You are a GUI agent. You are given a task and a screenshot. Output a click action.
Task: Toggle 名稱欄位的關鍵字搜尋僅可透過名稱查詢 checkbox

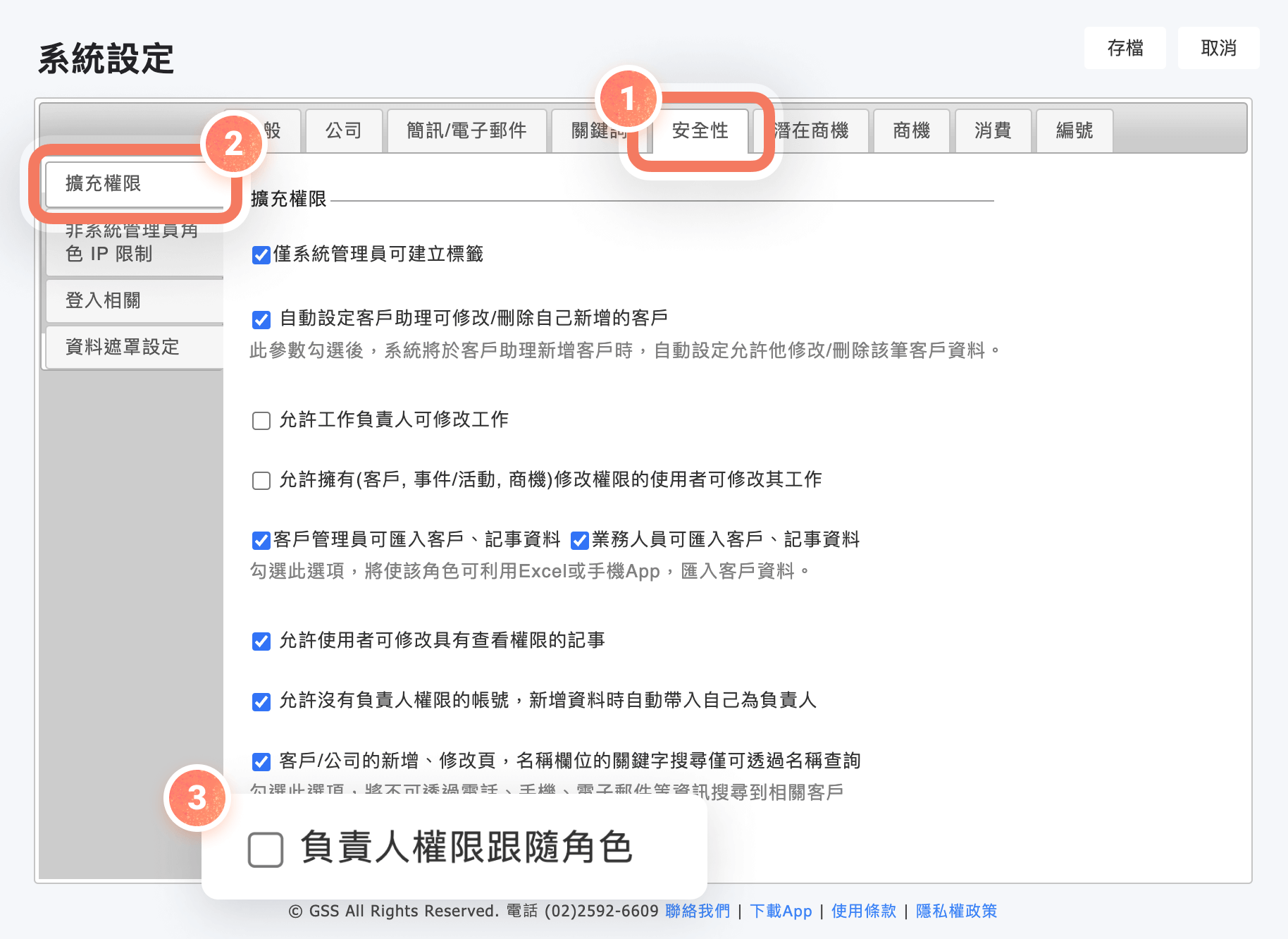click(x=261, y=762)
